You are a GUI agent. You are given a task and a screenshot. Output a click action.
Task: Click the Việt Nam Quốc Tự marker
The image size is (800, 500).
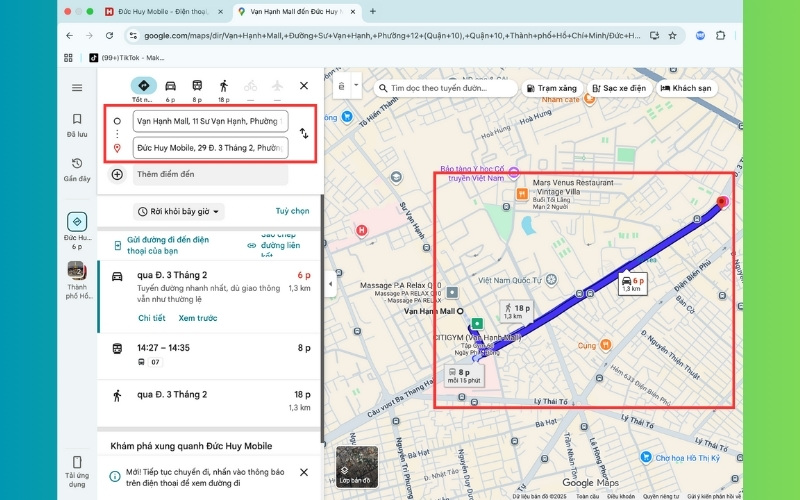tap(551, 280)
